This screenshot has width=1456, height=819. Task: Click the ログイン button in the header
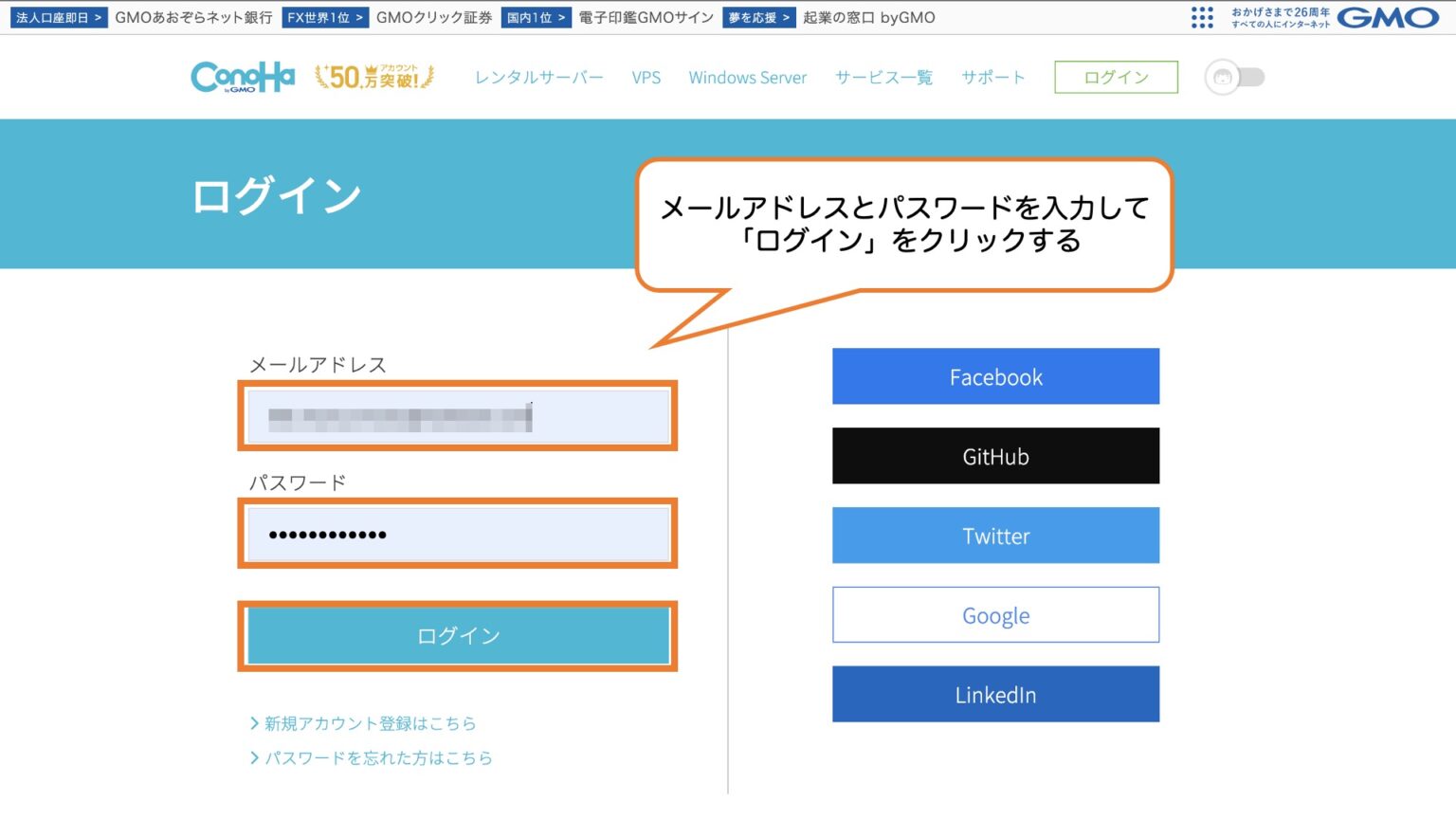click(x=1116, y=76)
